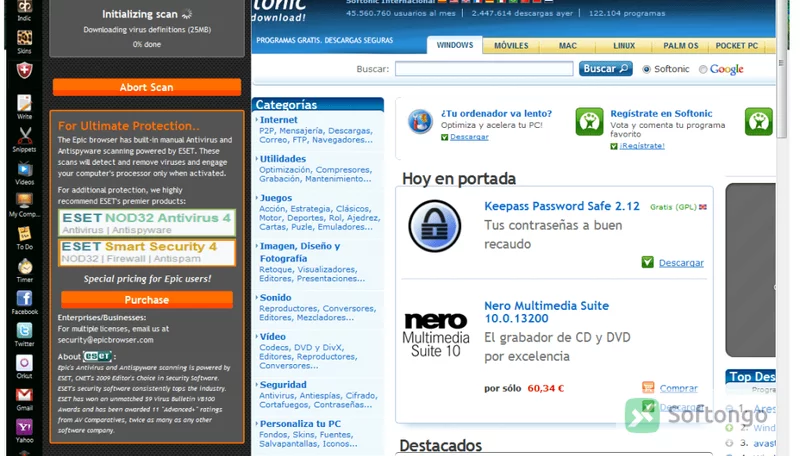The image size is (800, 456).
Task: Open the Internet category link
Action: (x=279, y=119)
